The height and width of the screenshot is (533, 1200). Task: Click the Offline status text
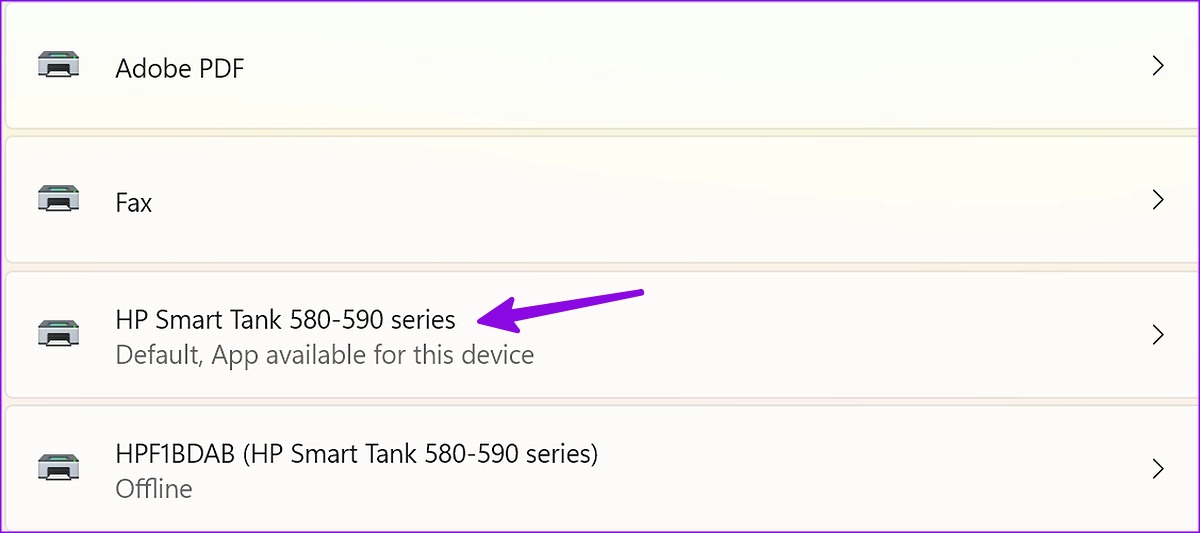(154, 489)
